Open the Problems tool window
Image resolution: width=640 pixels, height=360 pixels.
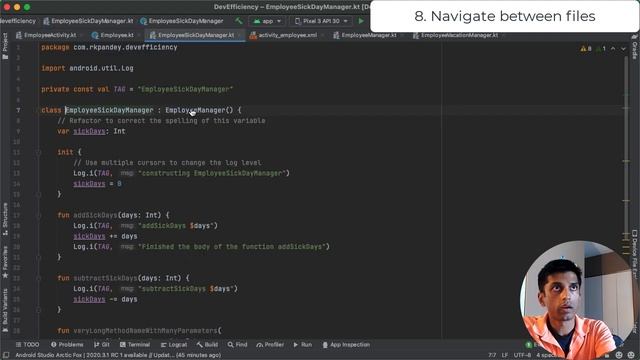click(67, 345)
